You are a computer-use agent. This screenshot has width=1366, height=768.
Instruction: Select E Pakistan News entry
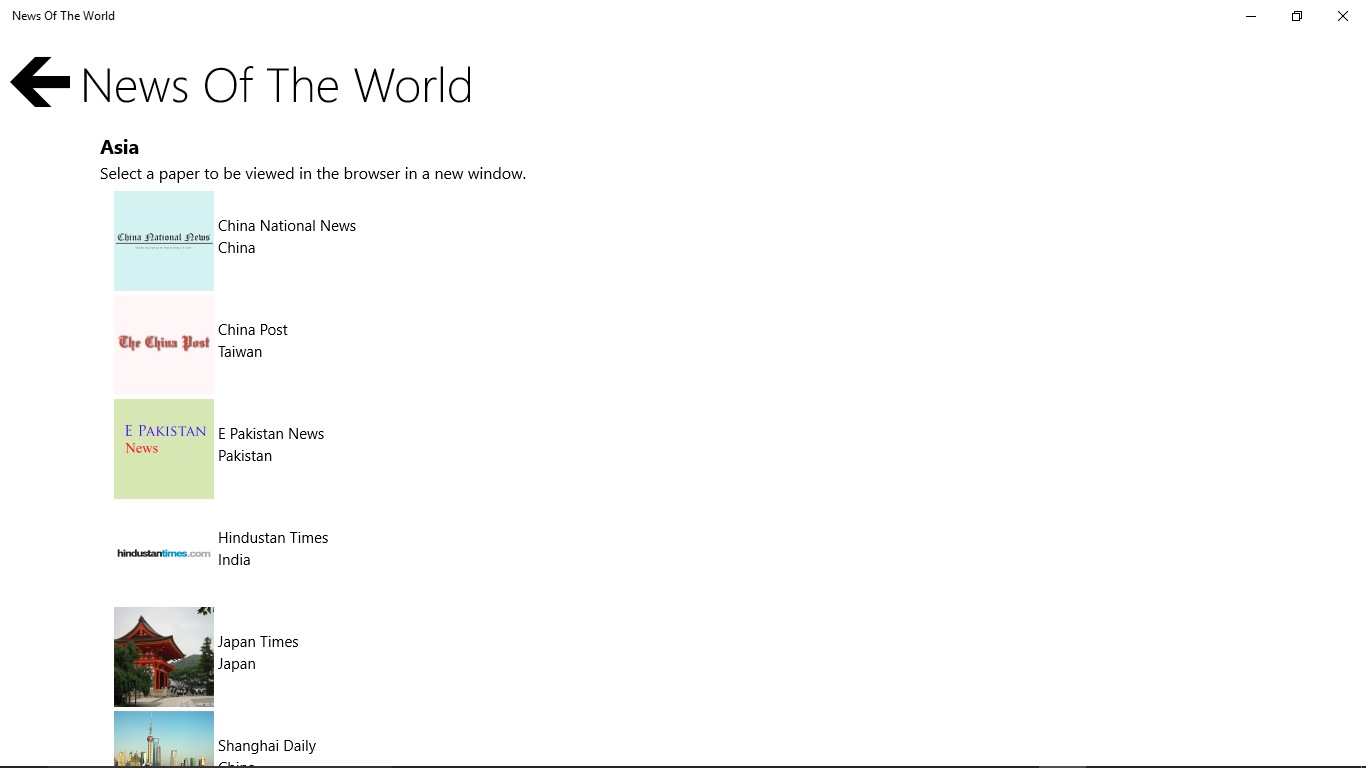click(271, 444)
